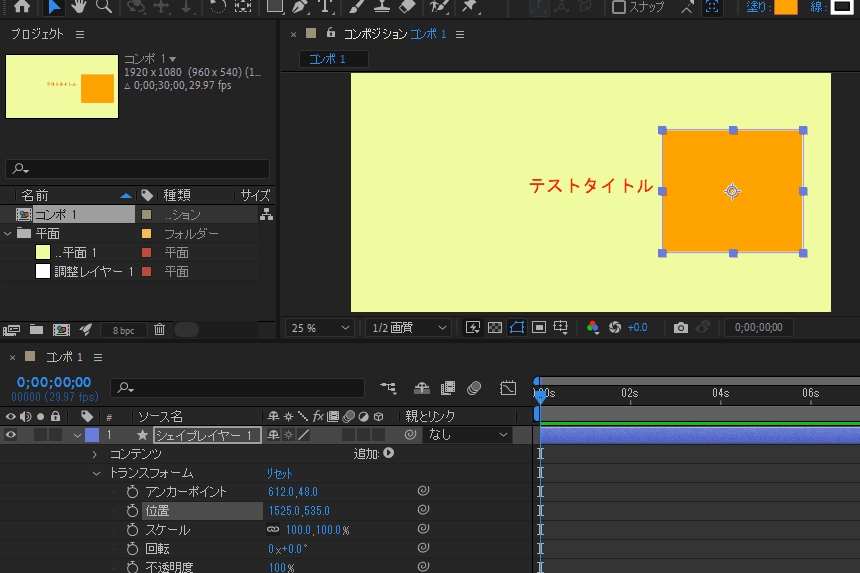Click リセット for transform
Screen dimensions: 860x573
280,473
